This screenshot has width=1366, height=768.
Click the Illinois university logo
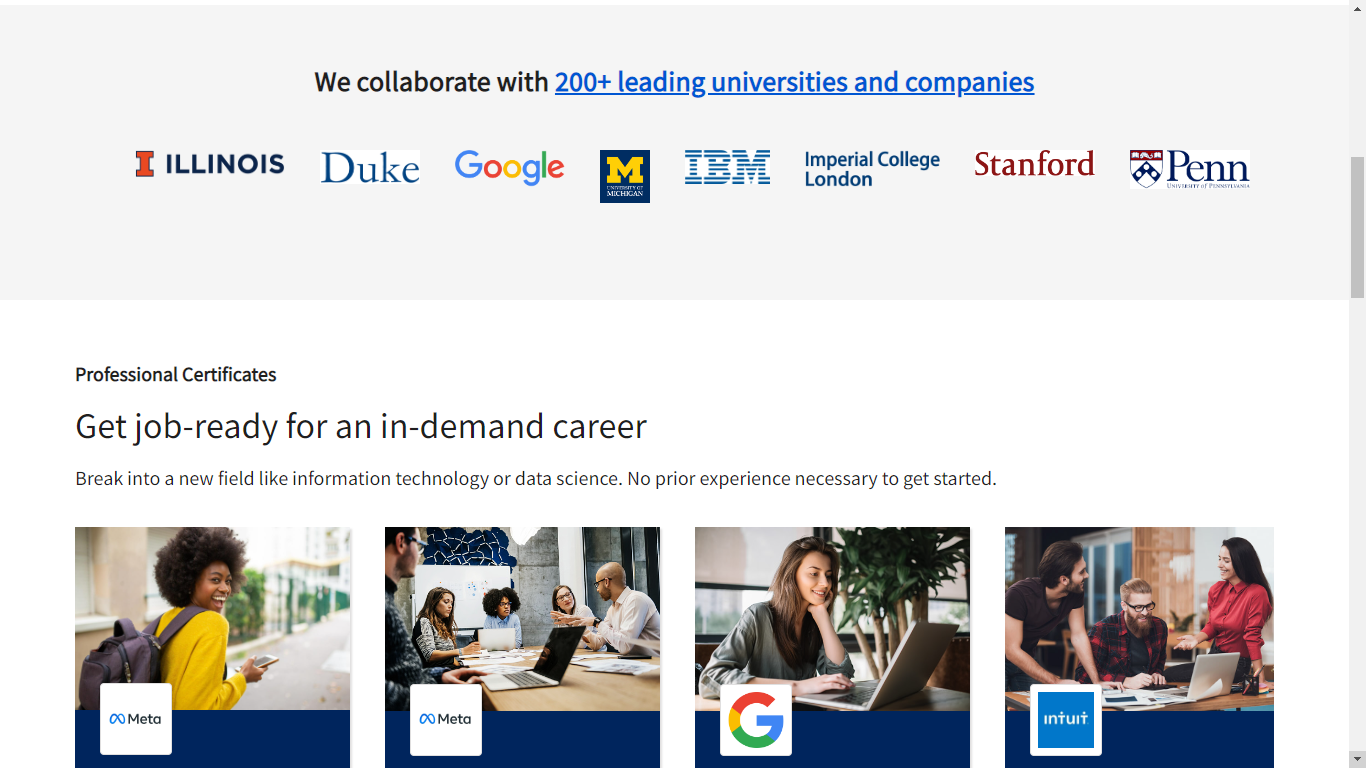[209, 164]
